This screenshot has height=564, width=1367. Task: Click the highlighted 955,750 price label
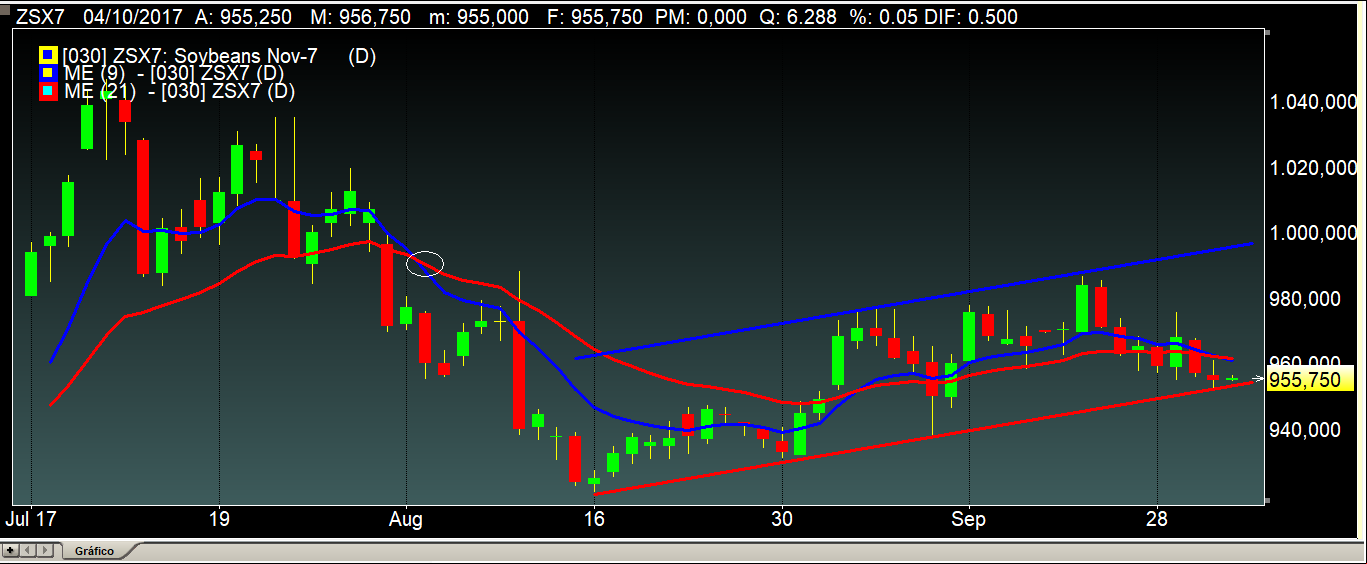pos(1310,380)
